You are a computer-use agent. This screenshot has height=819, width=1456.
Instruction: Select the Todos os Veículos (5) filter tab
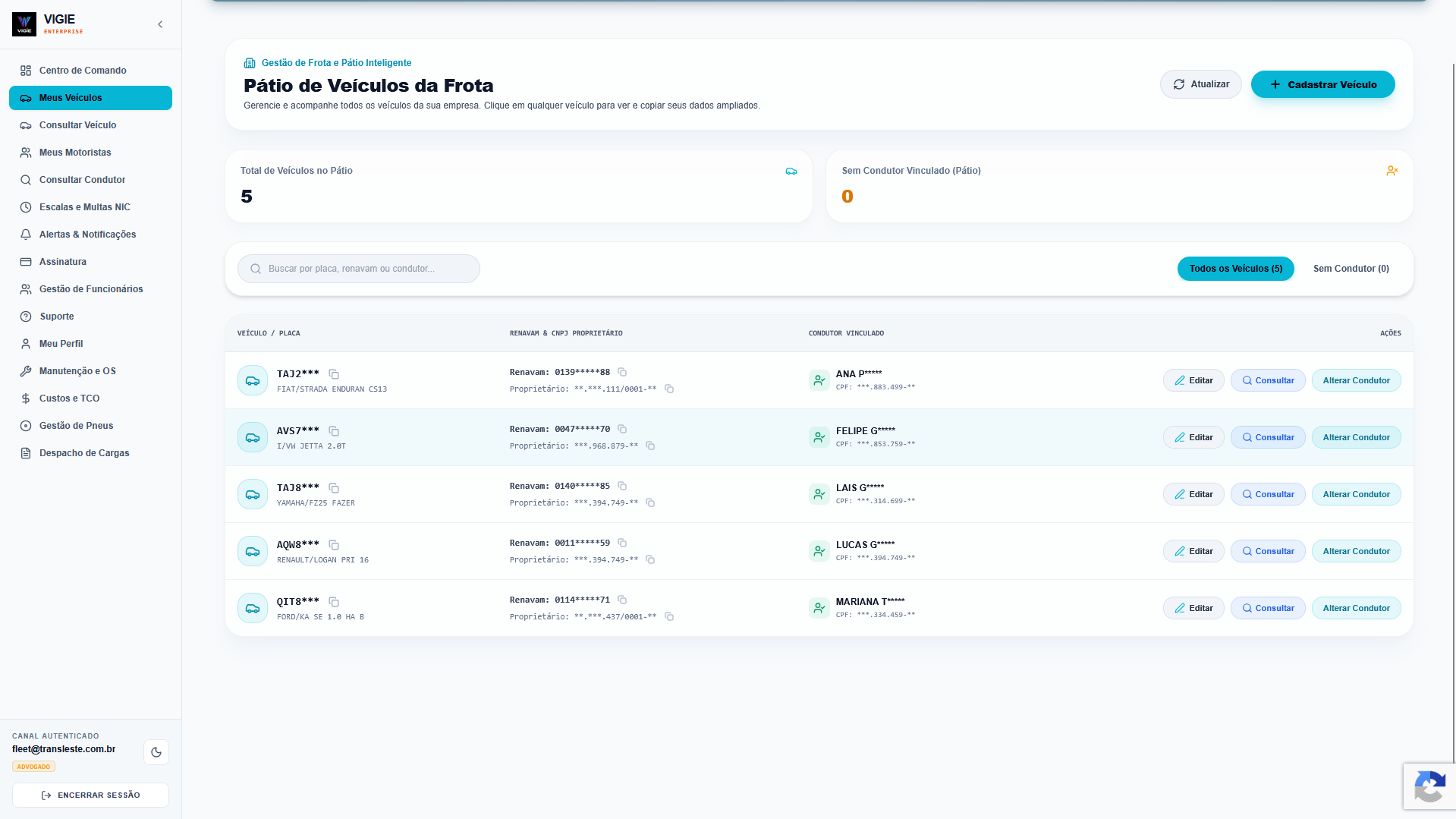point(1235,269)
